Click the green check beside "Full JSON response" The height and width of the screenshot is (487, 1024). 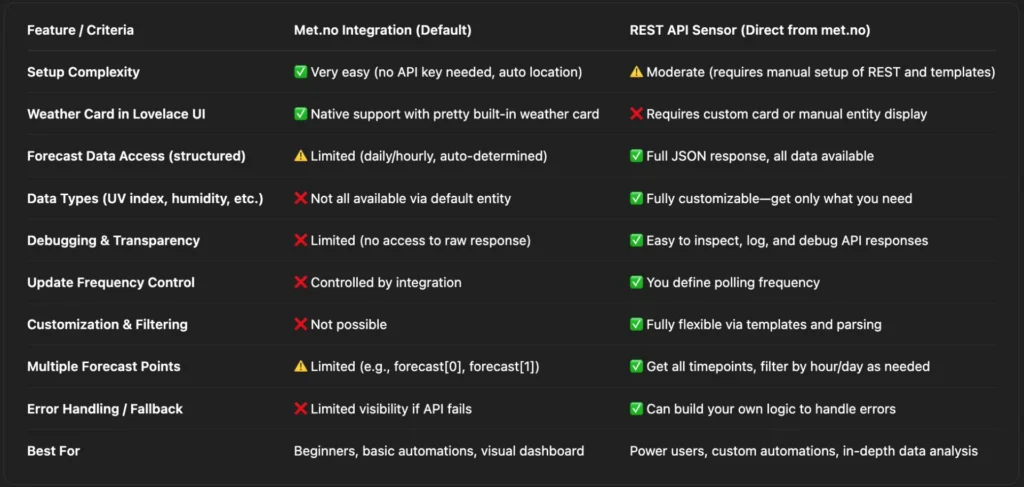pos(636,156)
